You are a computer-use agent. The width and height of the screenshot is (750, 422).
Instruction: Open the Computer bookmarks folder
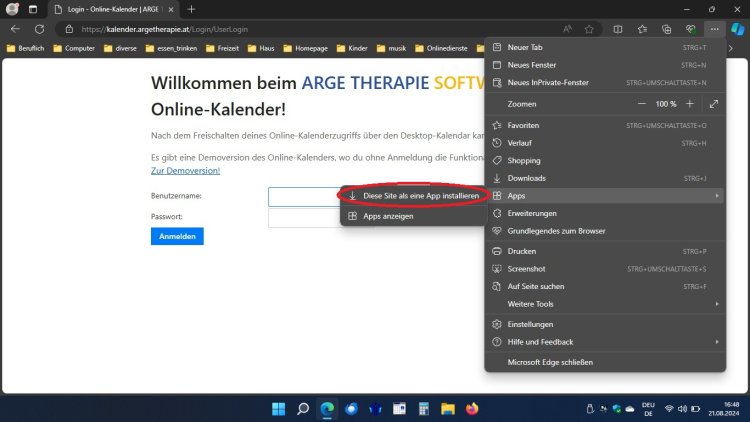(x=74, y=48)
